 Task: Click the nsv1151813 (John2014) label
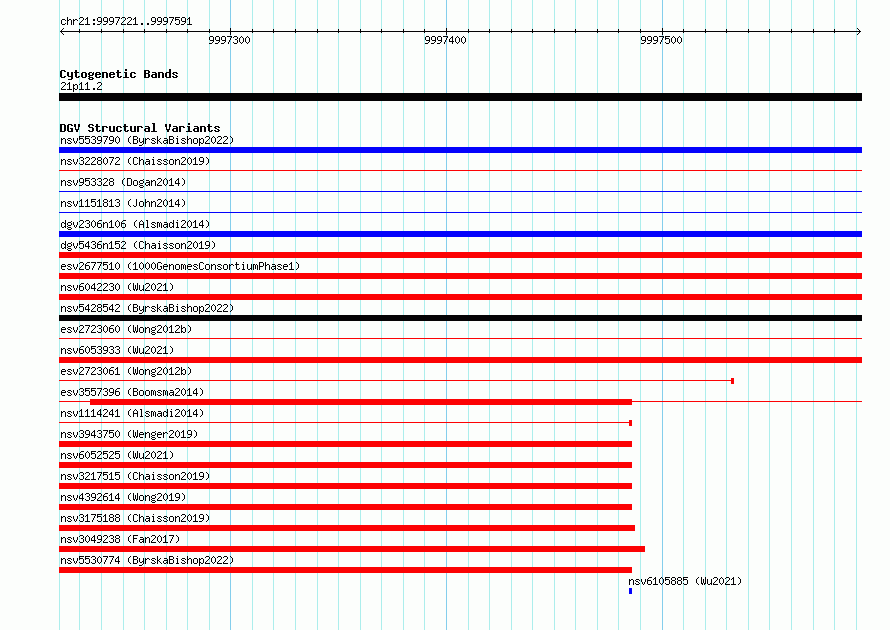click(x=123, y=203)
